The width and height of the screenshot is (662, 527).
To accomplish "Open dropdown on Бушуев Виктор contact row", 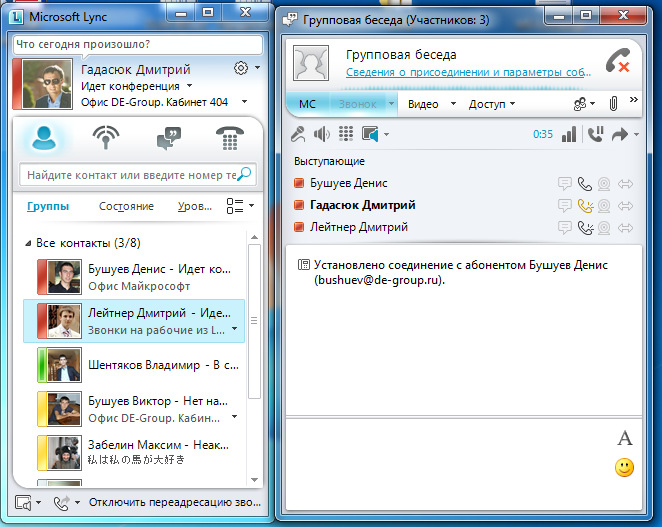I will coord(235,417).
